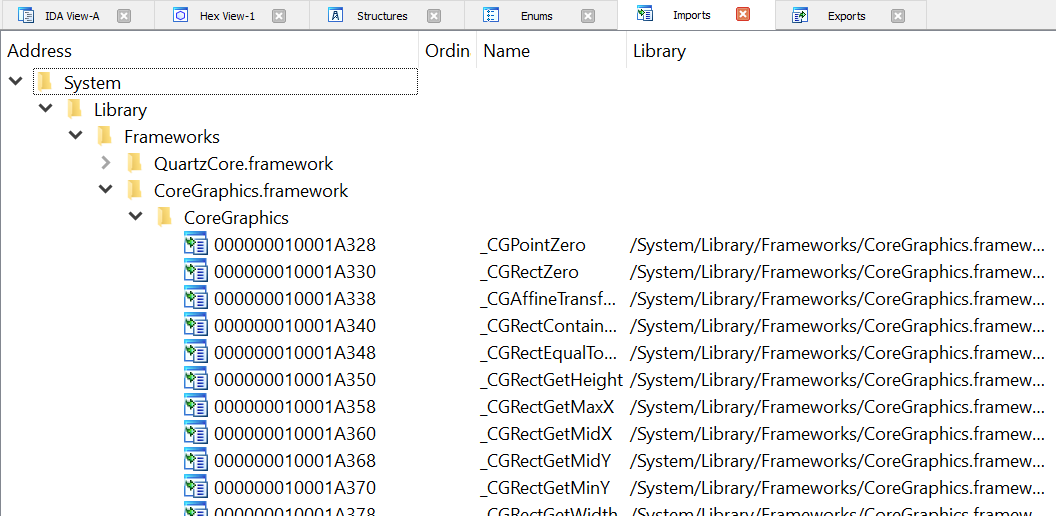The height and width of the screenshot is (516, 1056).
Task: Sort by the Name column header
Action: [x=507, y=51]
